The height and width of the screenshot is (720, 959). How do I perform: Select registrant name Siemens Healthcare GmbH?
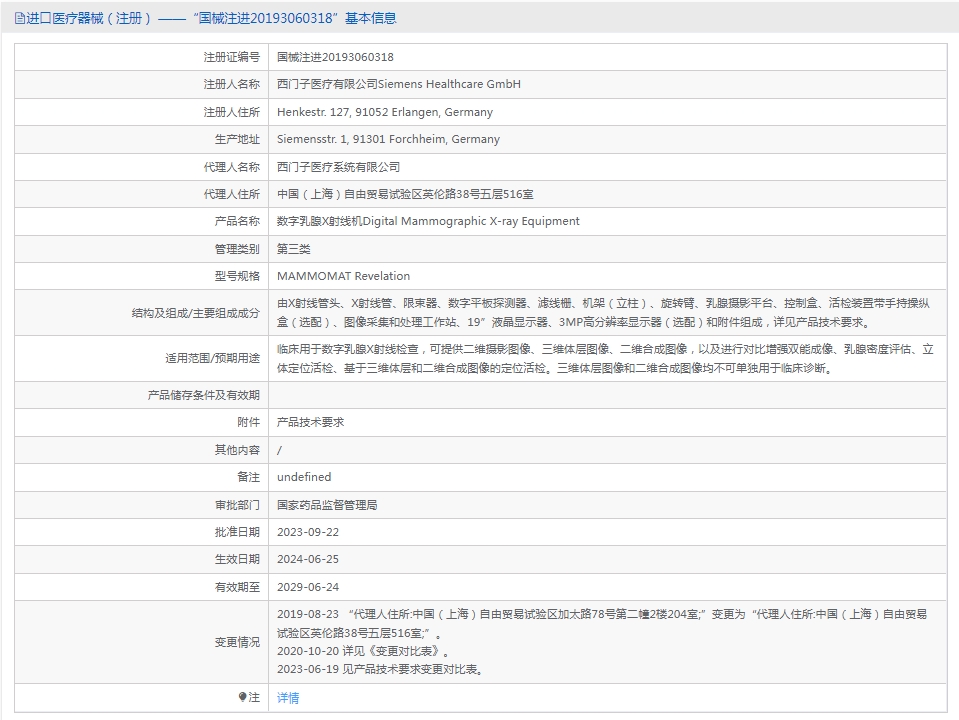pos(450,84)
